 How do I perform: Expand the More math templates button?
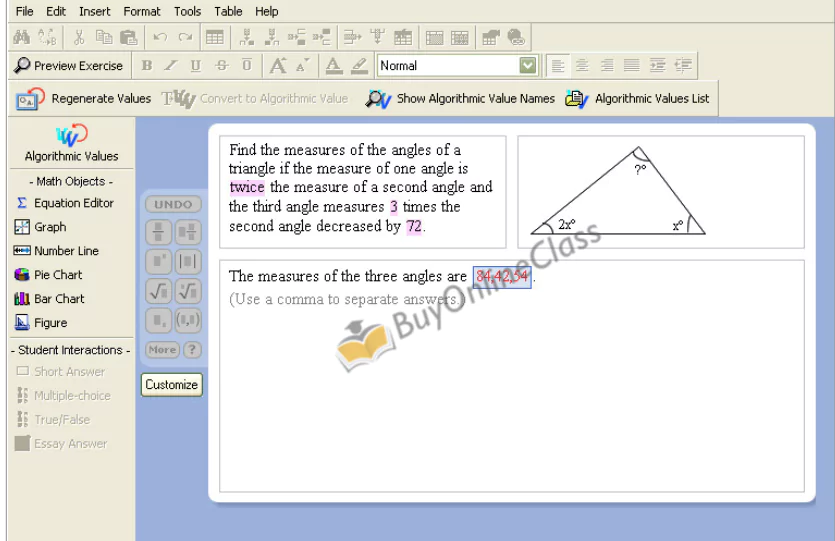[161, 350]
